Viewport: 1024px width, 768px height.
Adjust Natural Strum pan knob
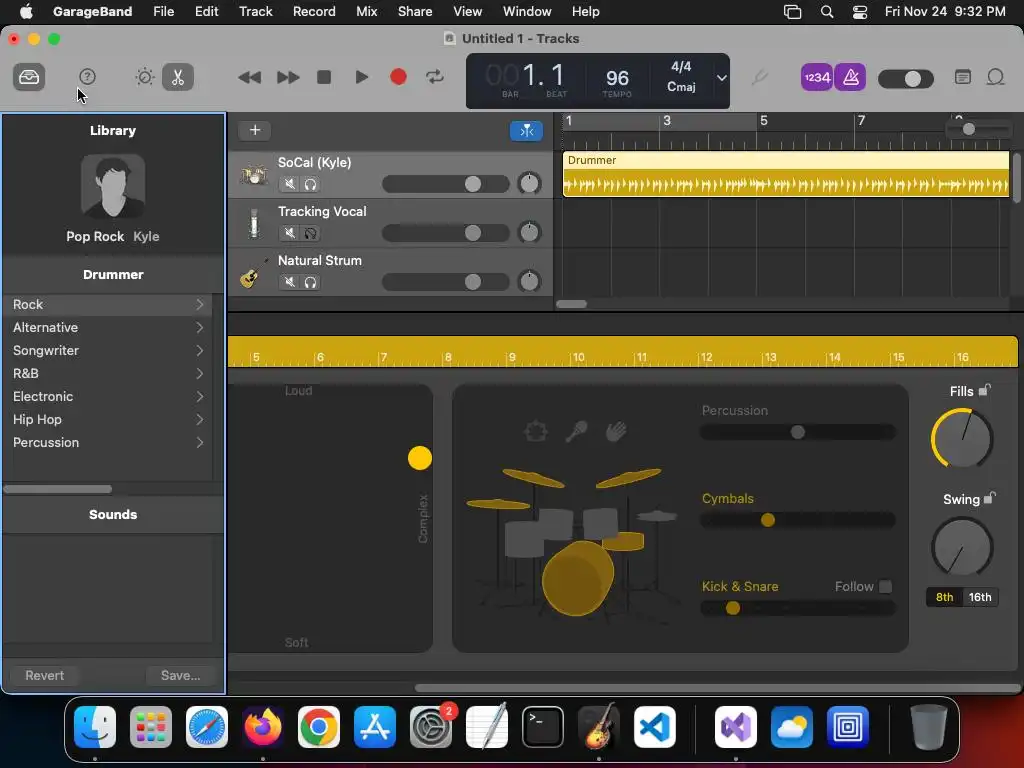click(x=529, y=281)
